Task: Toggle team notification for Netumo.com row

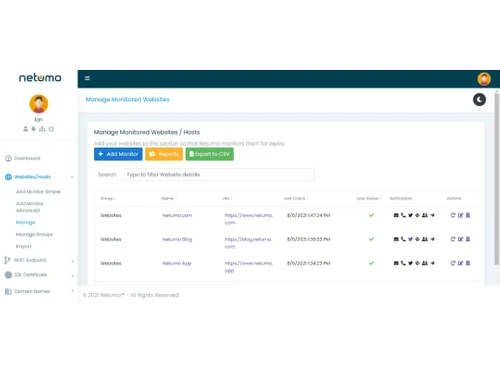Action: (425, 215)
